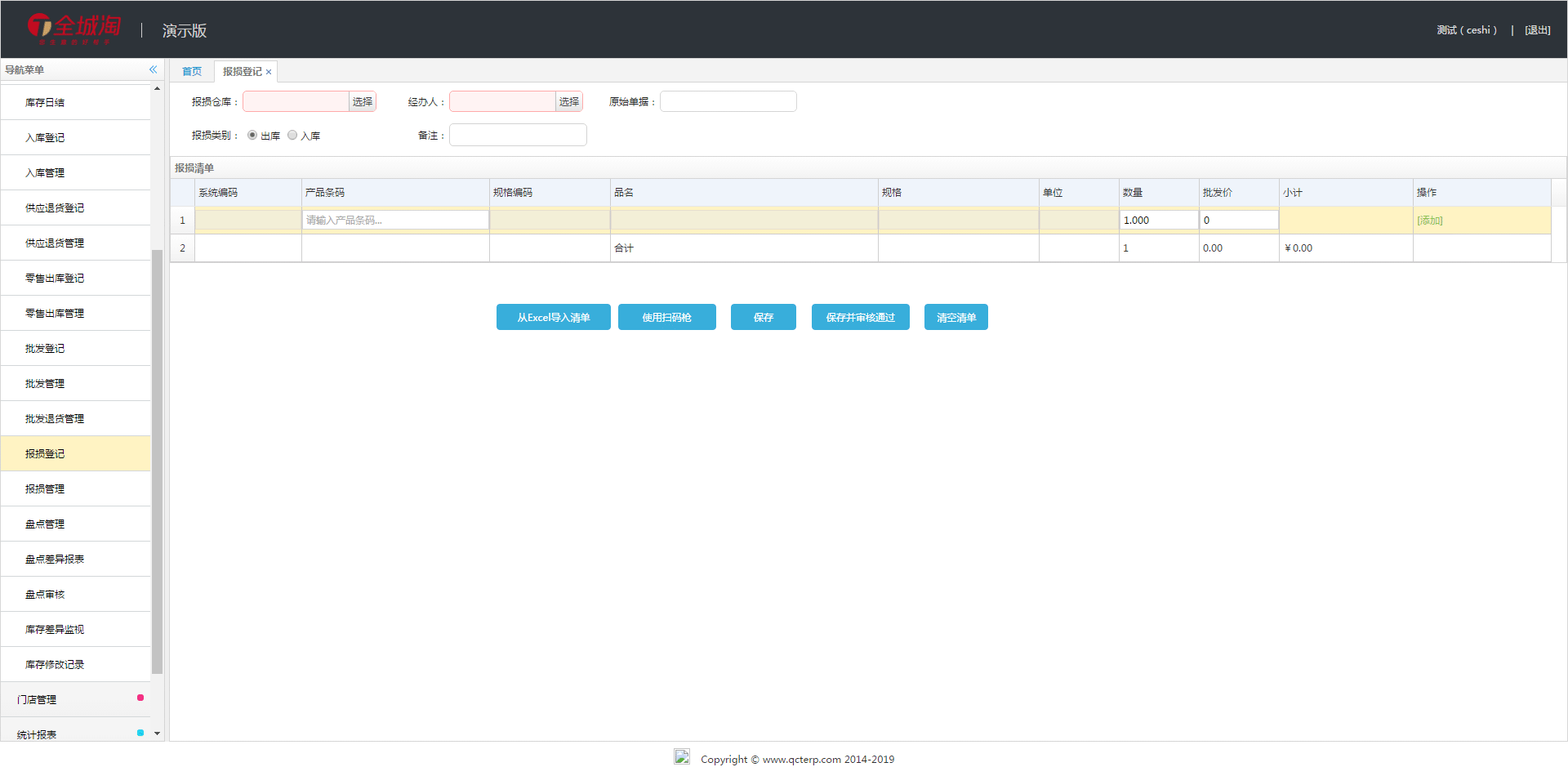The height and width of the screenshot is (776, 1568).
Task: Switch to the 首页 tab
Action: tap(192, 72)
